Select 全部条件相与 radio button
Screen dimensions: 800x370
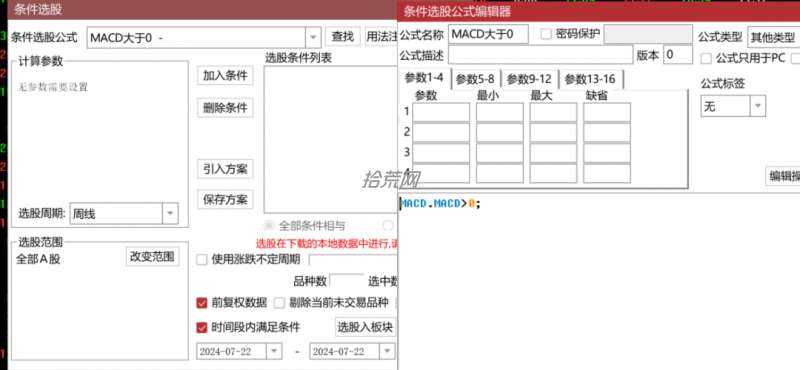(x=268, y=226)
